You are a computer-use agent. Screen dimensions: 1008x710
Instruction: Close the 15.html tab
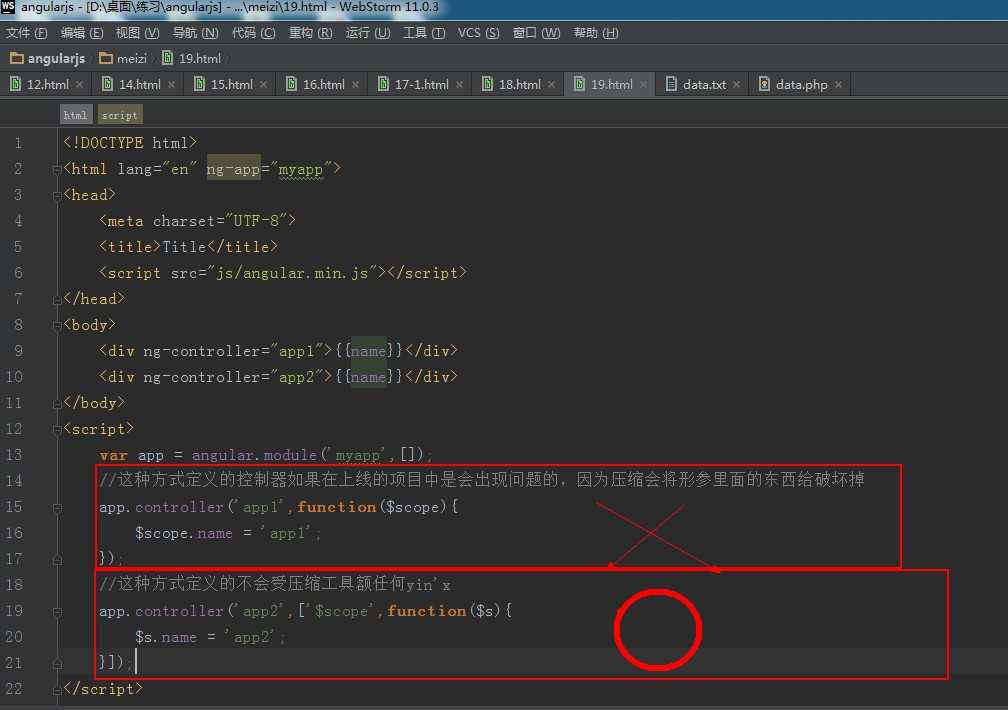point(264,84)
